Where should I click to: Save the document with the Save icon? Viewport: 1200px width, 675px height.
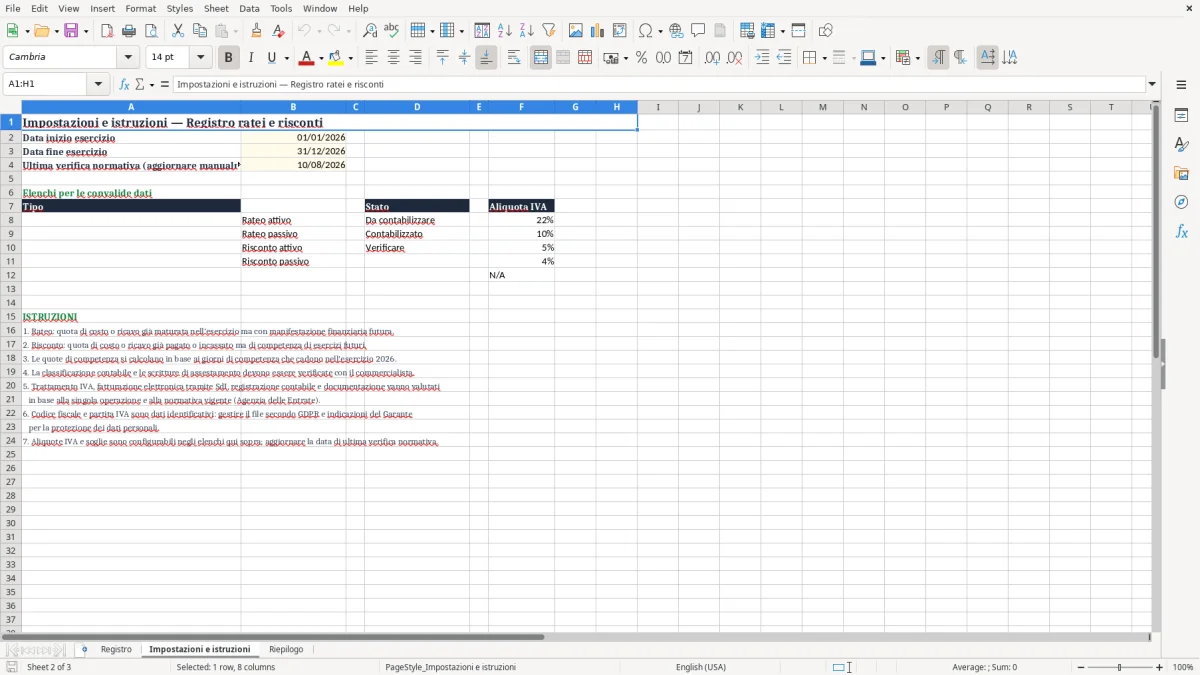pyautogui.click(x=71, y=31)
